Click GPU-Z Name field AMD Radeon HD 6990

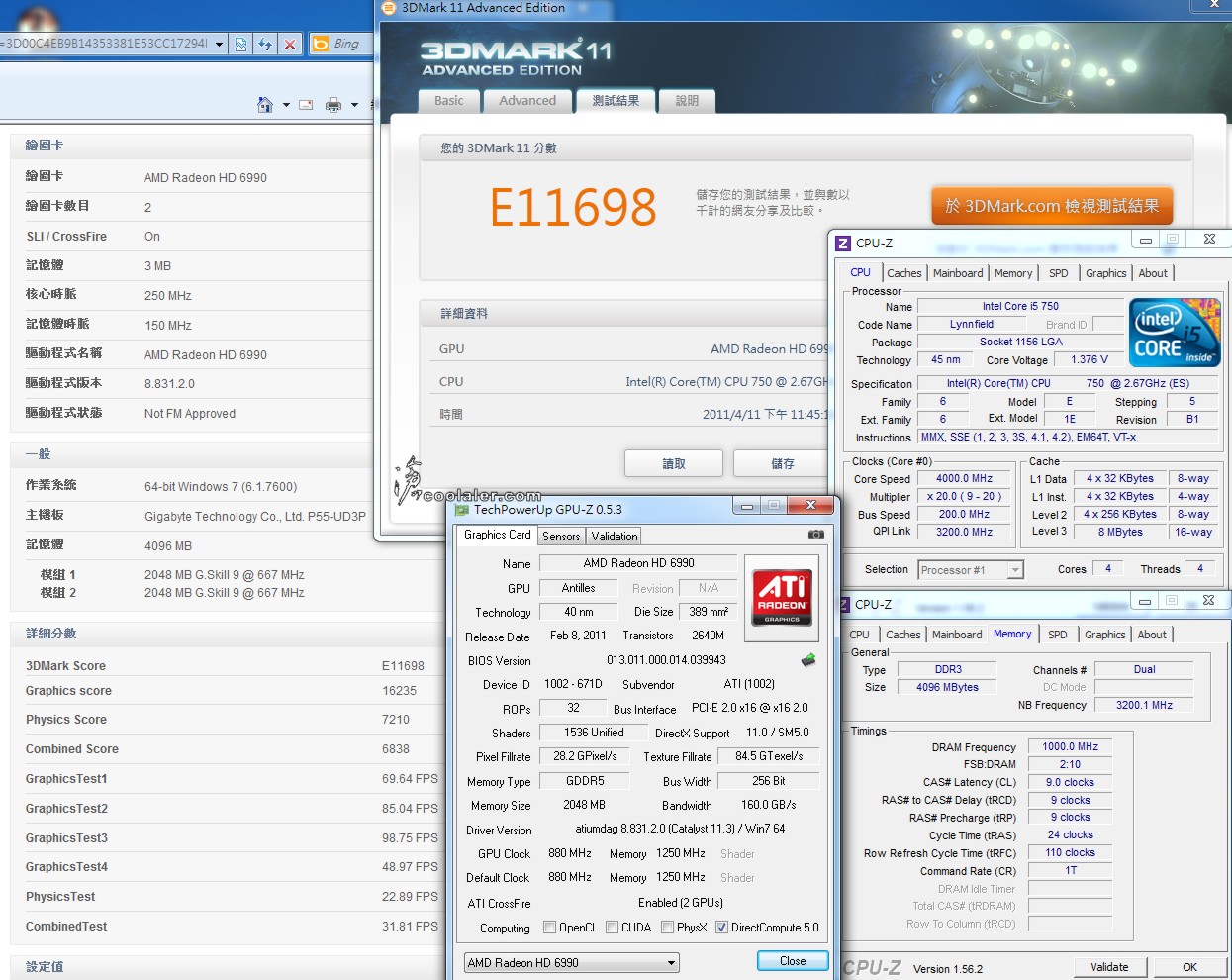tap(638, 563)
